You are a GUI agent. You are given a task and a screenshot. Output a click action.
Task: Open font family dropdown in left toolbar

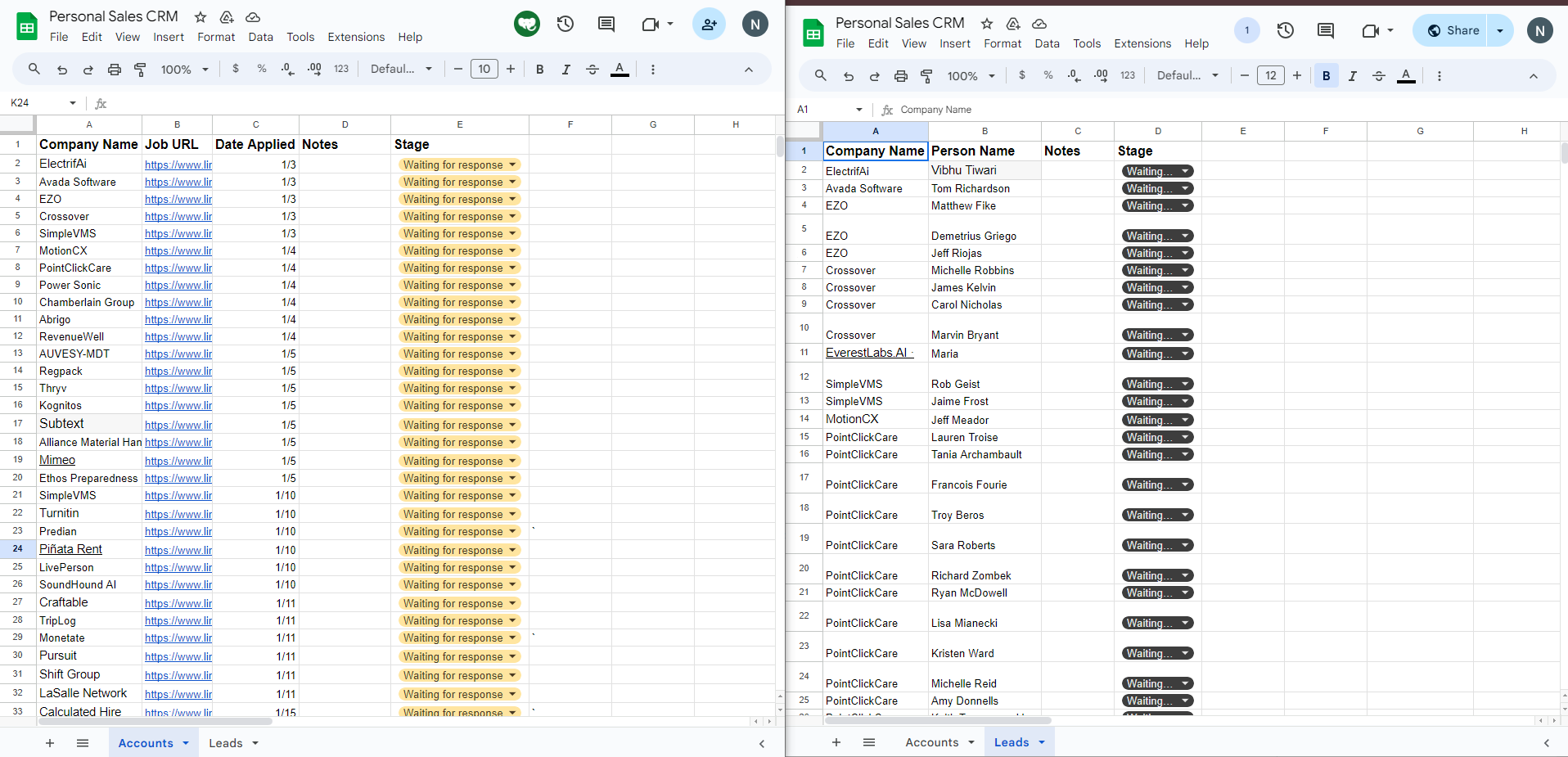[x=401, y=70]
